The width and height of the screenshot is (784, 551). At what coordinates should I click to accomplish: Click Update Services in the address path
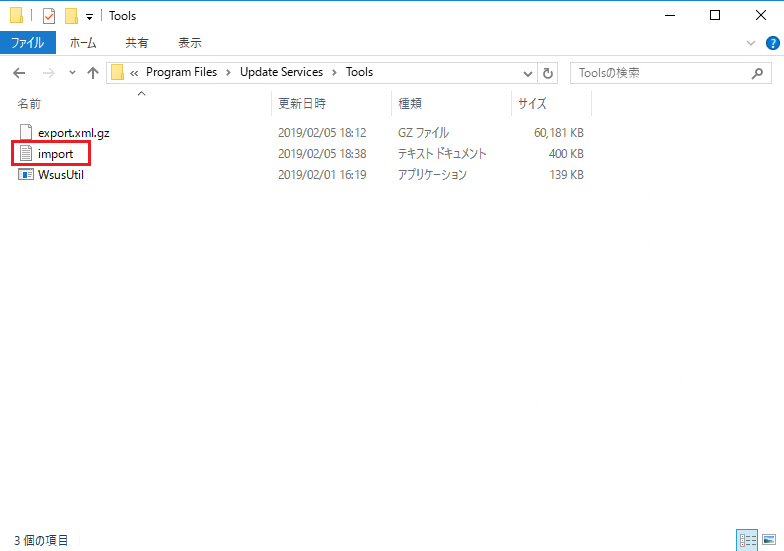tap(281, 72)
